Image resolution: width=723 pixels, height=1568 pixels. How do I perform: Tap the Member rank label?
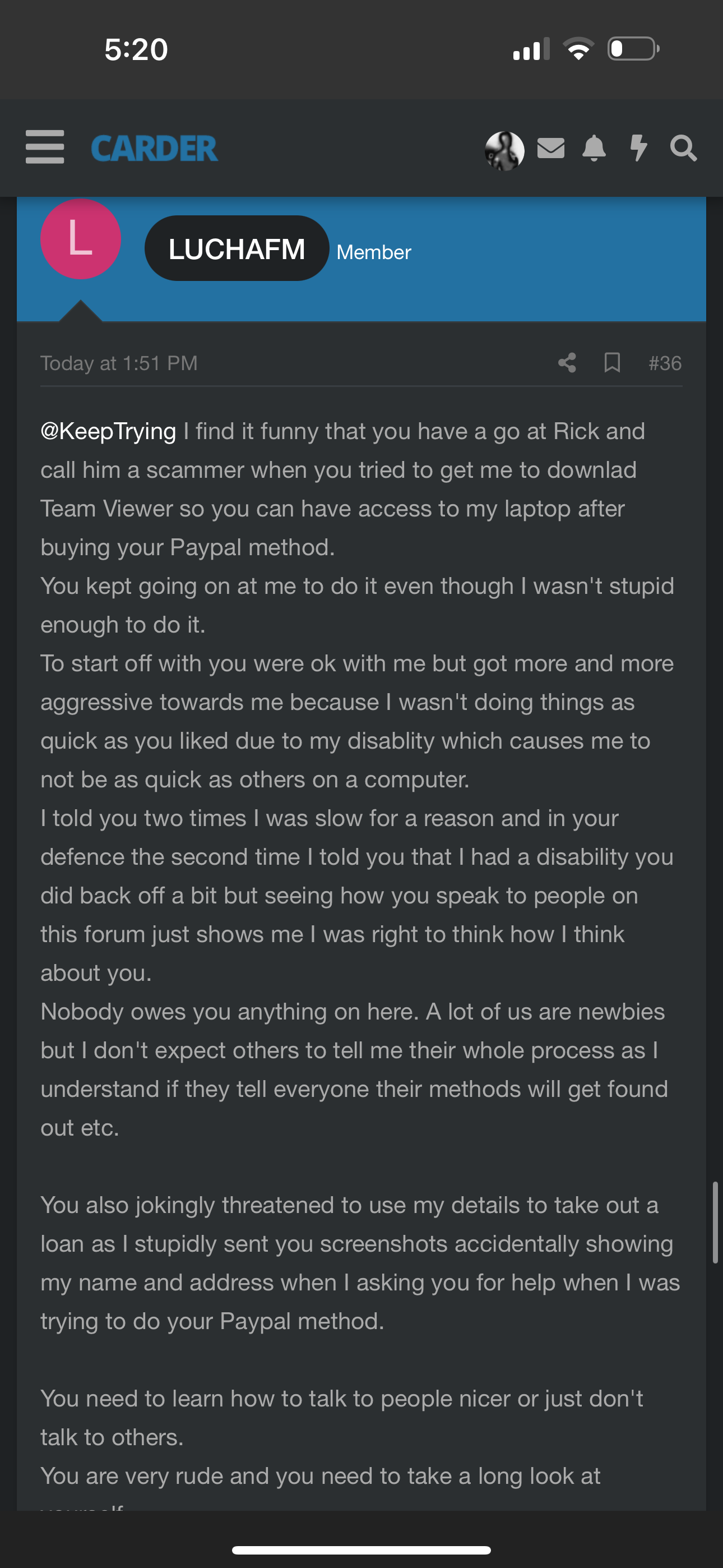374,252
